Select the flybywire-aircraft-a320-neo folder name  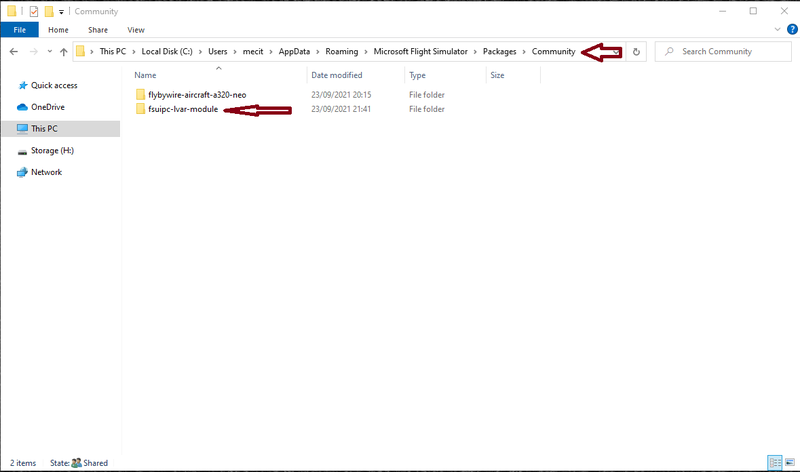click(197, 95)
